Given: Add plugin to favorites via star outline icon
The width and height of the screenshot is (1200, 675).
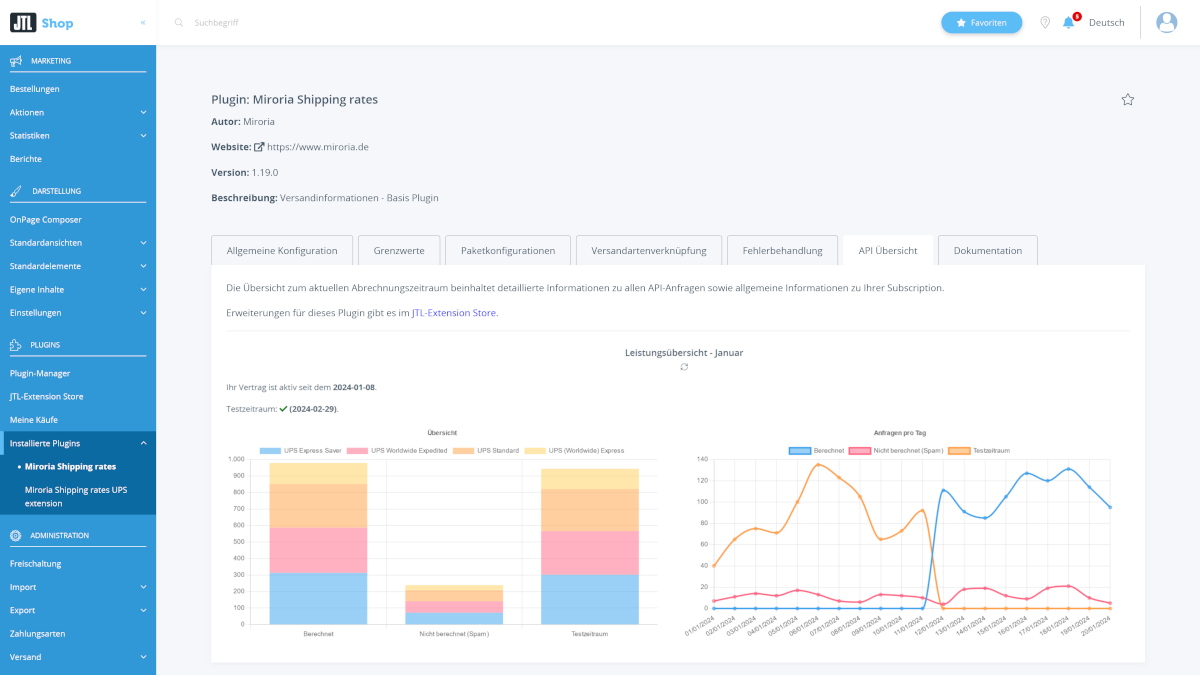Looking at the screenshot, I should point(1128,99).
